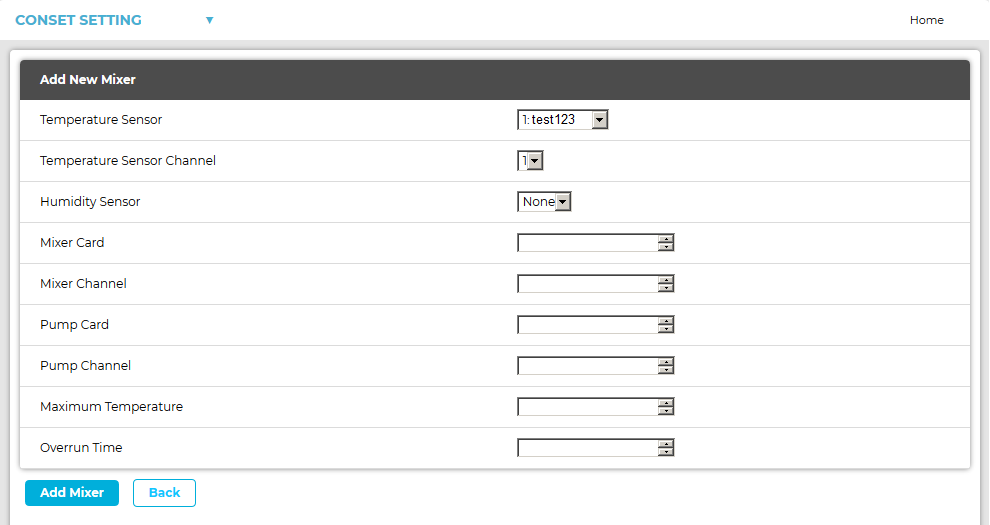990x525 pixels.
Task: Increment the Pump Card spinner
Action: (x=666, y=321)
